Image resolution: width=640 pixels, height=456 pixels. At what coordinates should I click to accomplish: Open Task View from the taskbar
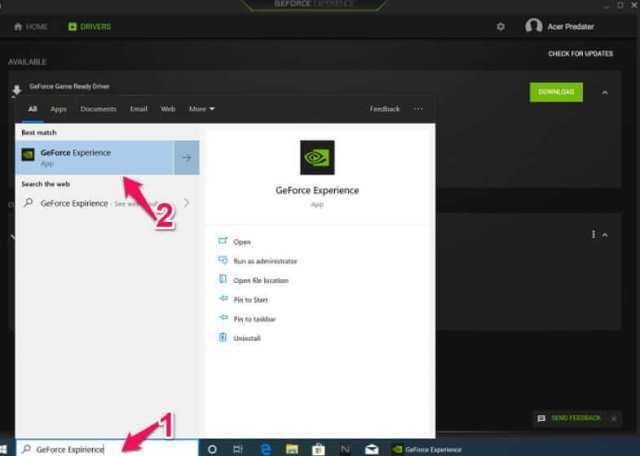238,449
